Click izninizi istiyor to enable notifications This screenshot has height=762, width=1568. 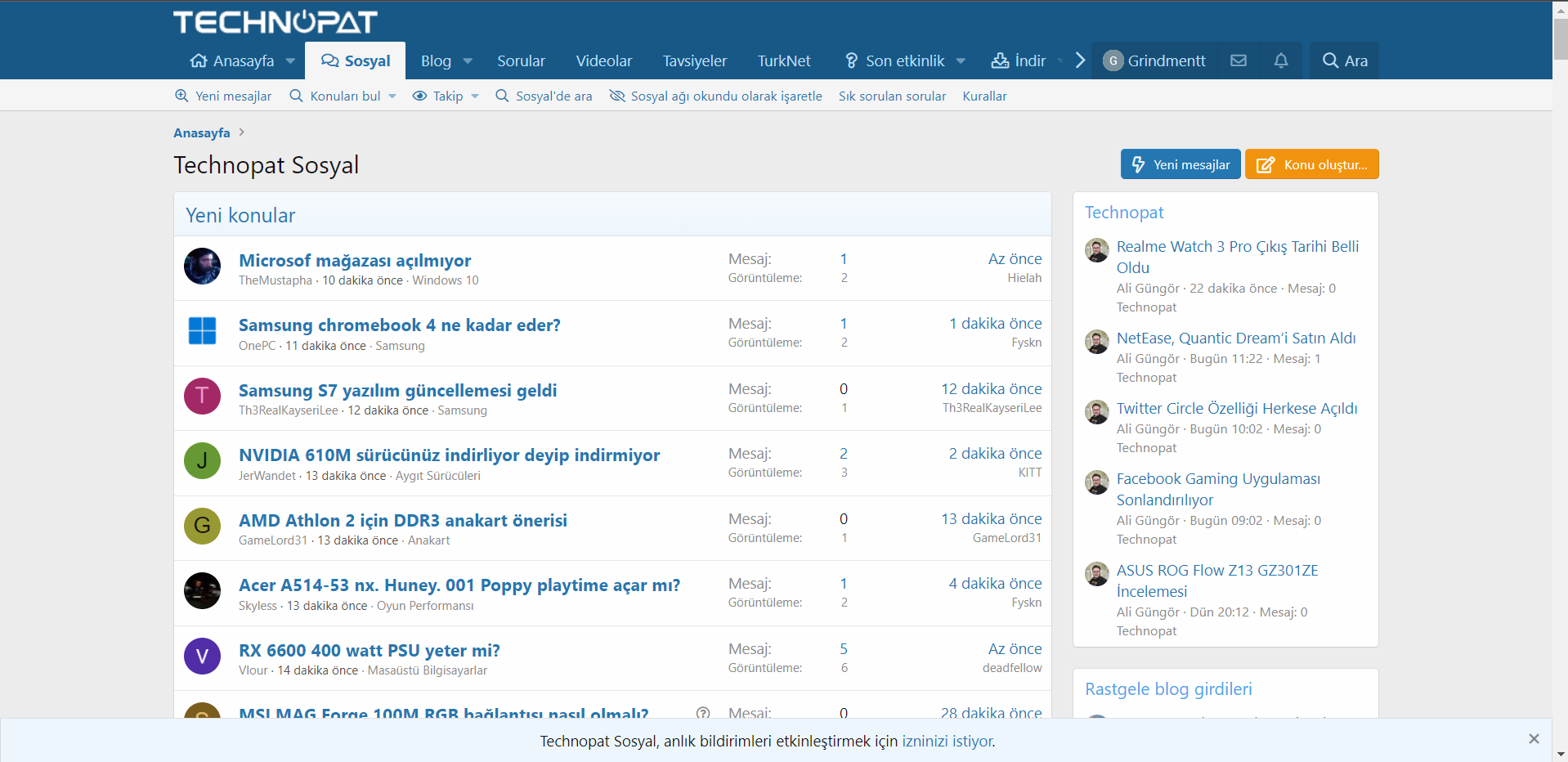pyautogui.click(x=948, y=741)
